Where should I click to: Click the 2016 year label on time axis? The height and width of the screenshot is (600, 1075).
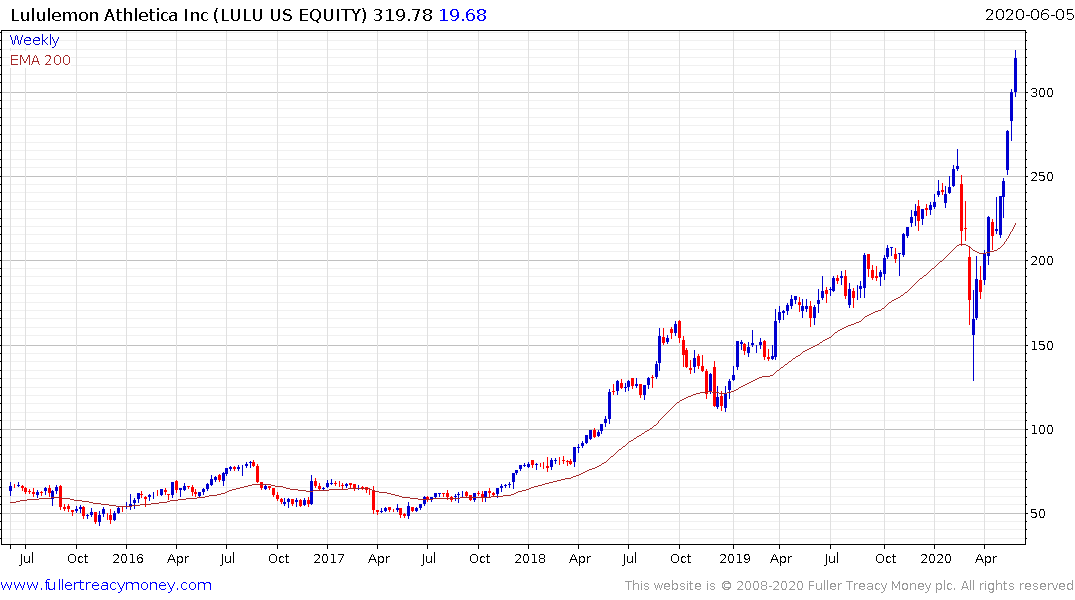point(128,559)
